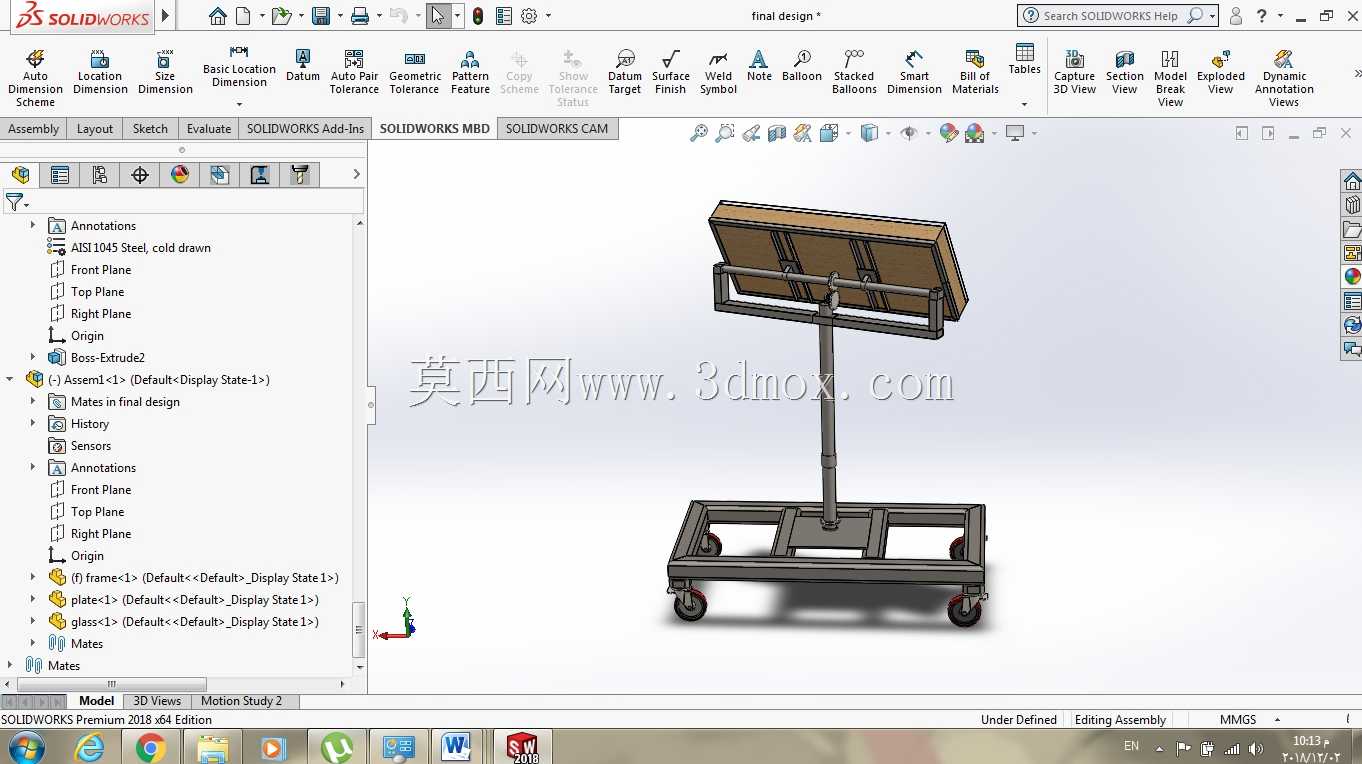
Task: Activate the Smart Dimension tool
Action: (x=914, y=72)
